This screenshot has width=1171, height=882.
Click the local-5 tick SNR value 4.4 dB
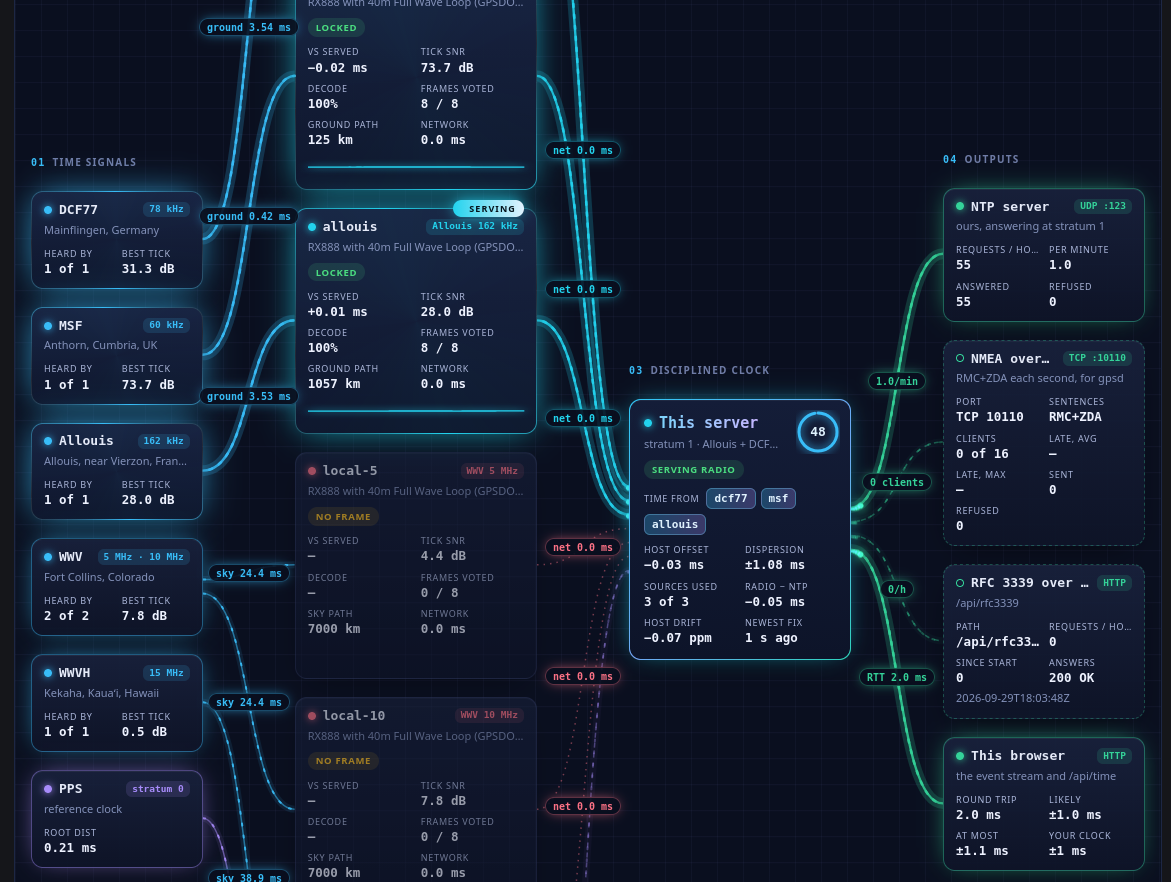[x=443, y=556]
